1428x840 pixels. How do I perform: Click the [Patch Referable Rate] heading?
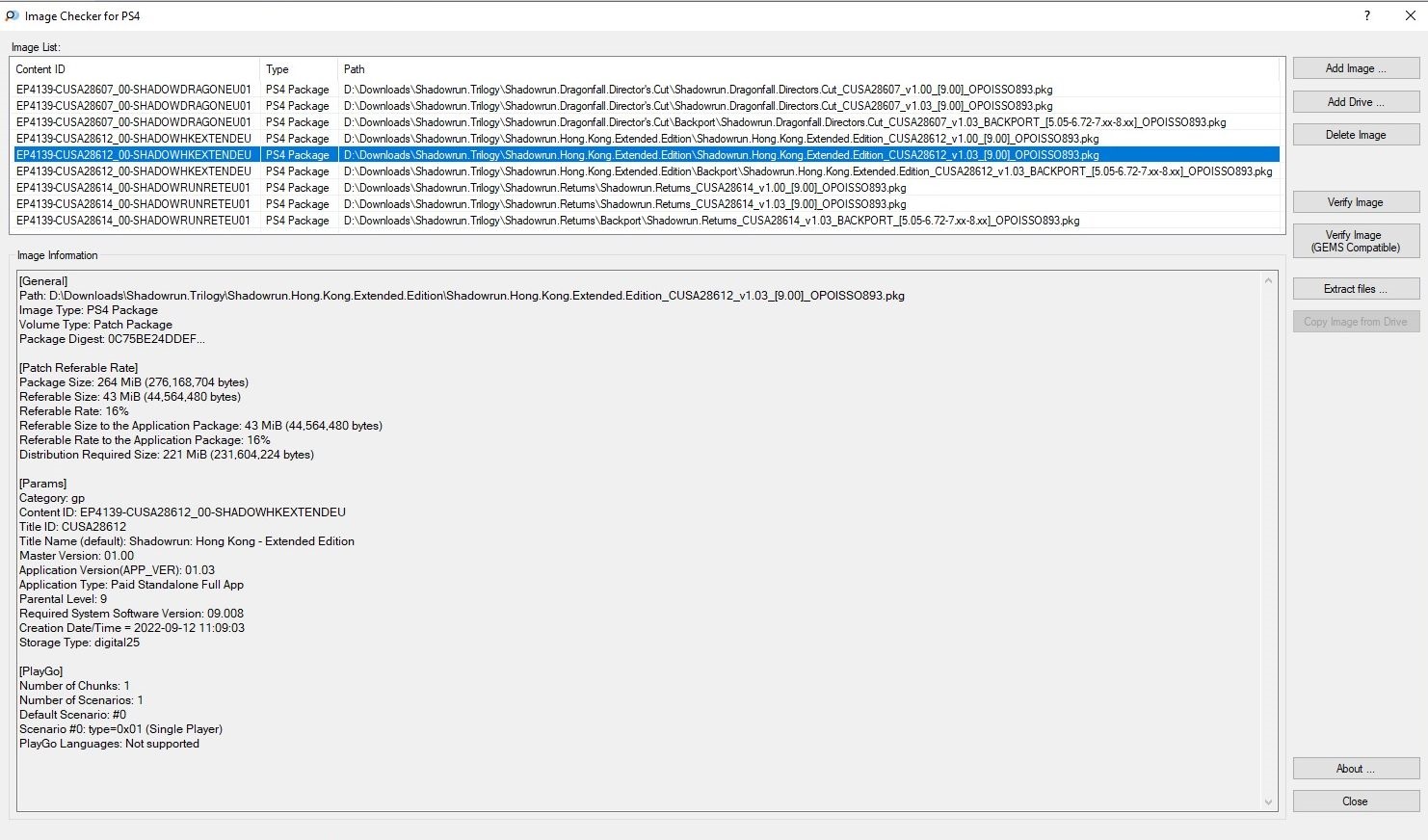click(x=78, y=368)
